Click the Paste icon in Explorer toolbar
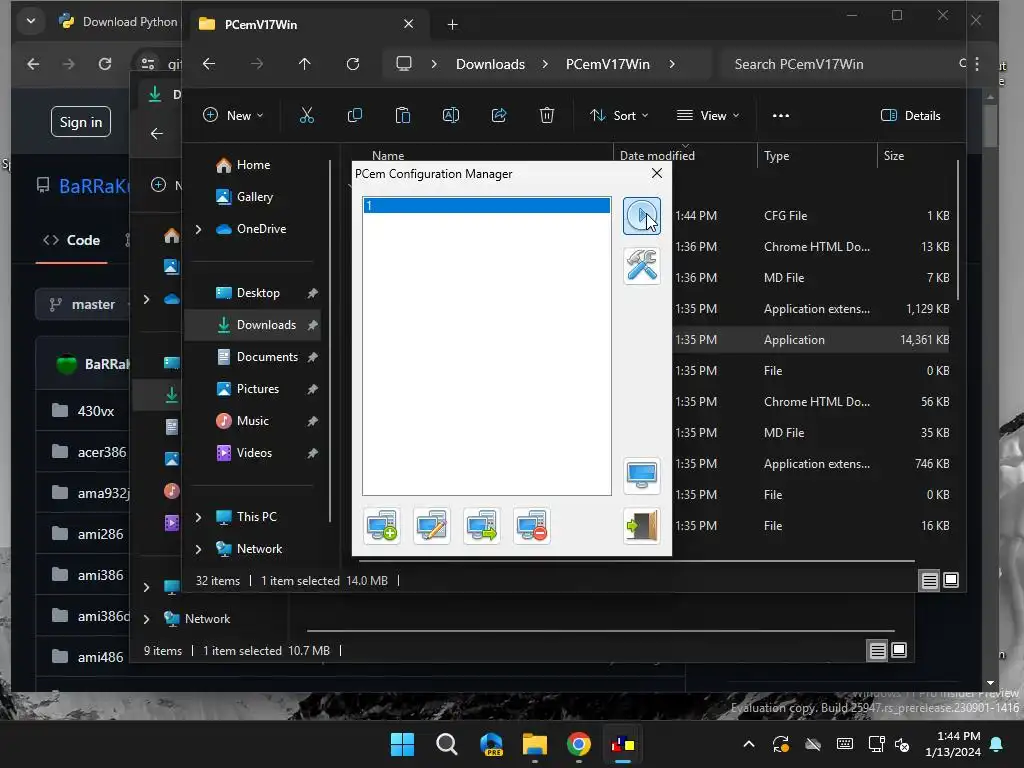 coord(403,116)
